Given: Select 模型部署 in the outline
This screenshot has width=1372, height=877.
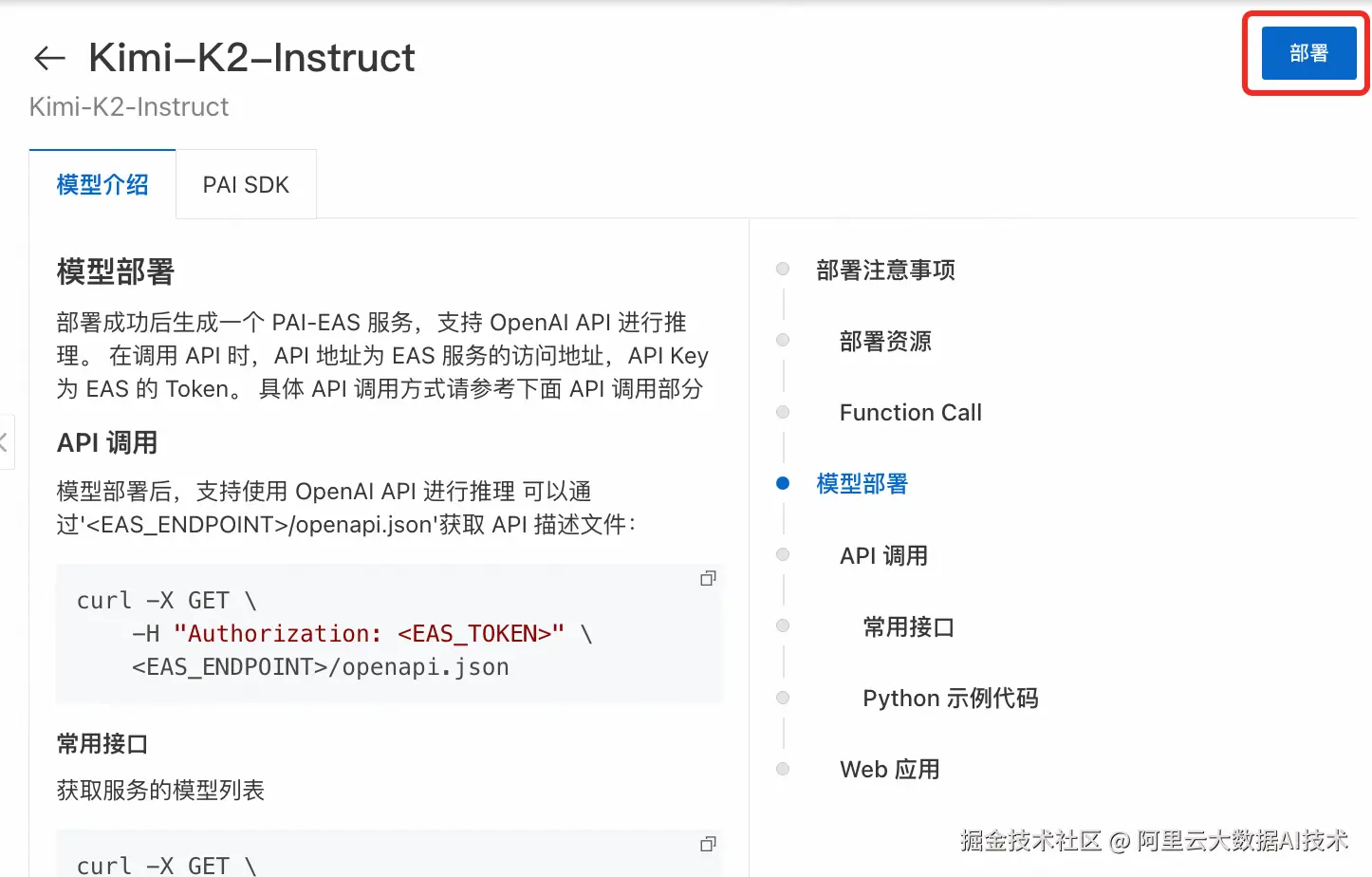Looking at the screenshot, I should (x=862, y=484).
